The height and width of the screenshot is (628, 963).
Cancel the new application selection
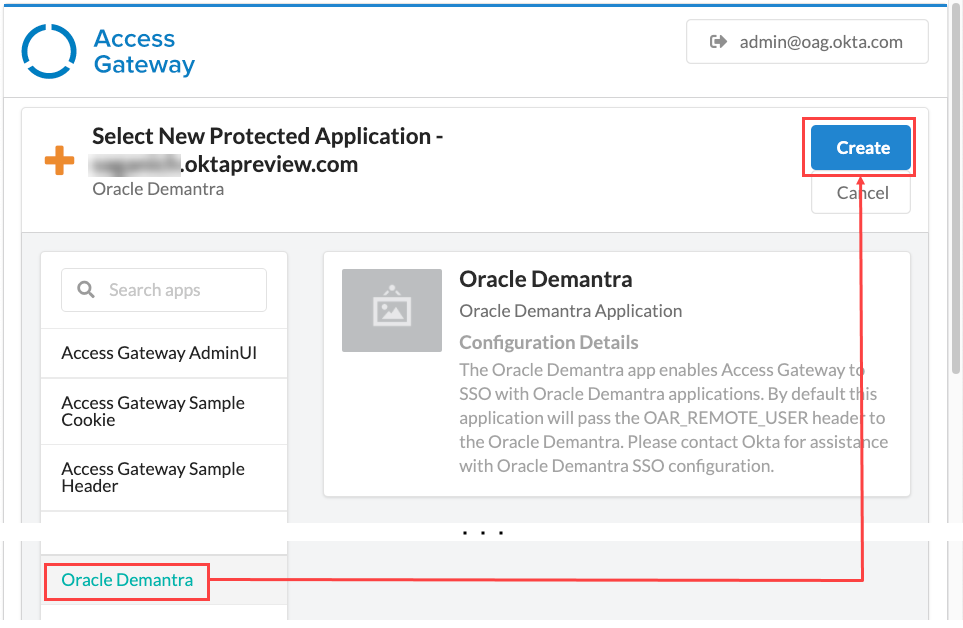[861, 194]
